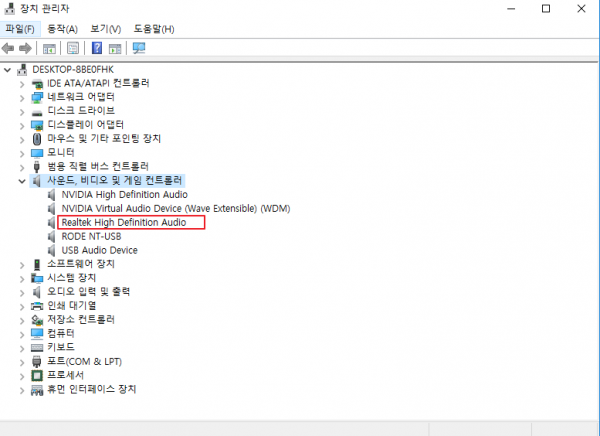Screen dimensions: 600x436
Task: Click the DESKTOP-8BE0FHK computer icon
Action: [x=22, y=70]
